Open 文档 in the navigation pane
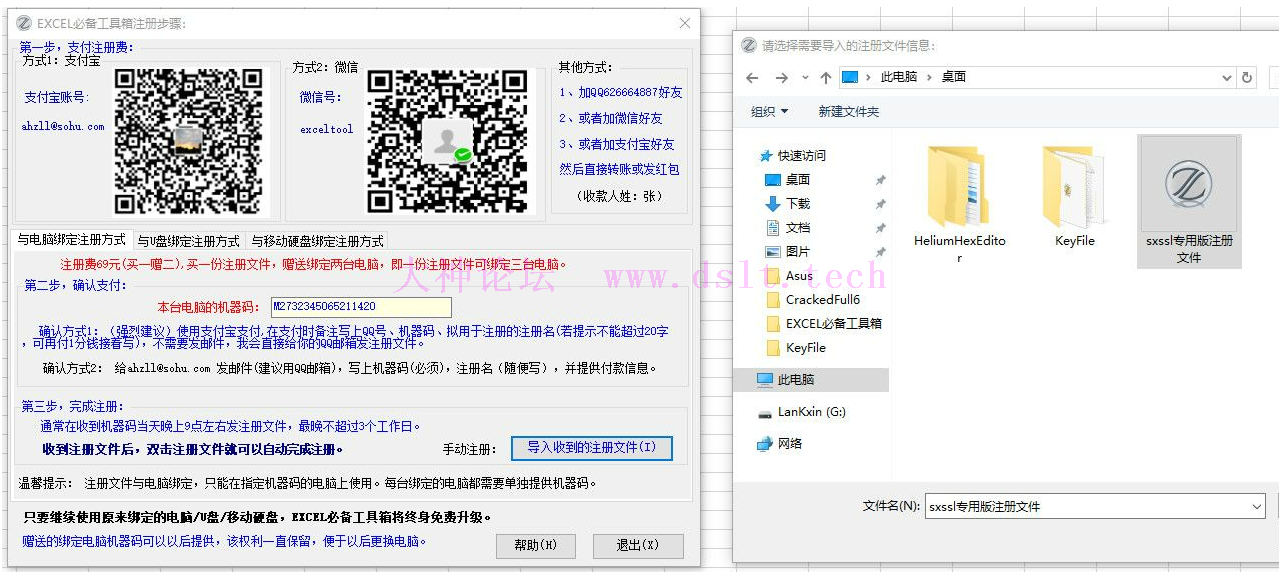This screenshot has height=579, width=1279. click(x=798, y=228)
